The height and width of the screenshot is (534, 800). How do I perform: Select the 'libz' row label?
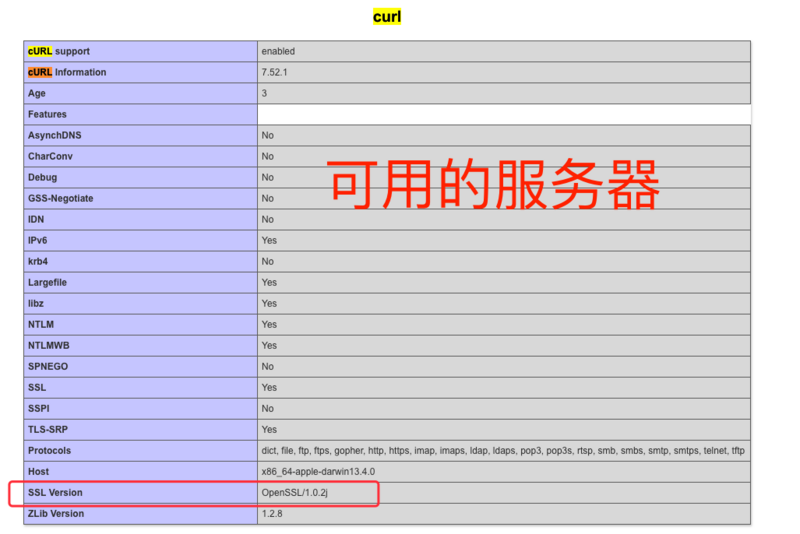click(36, 303)
